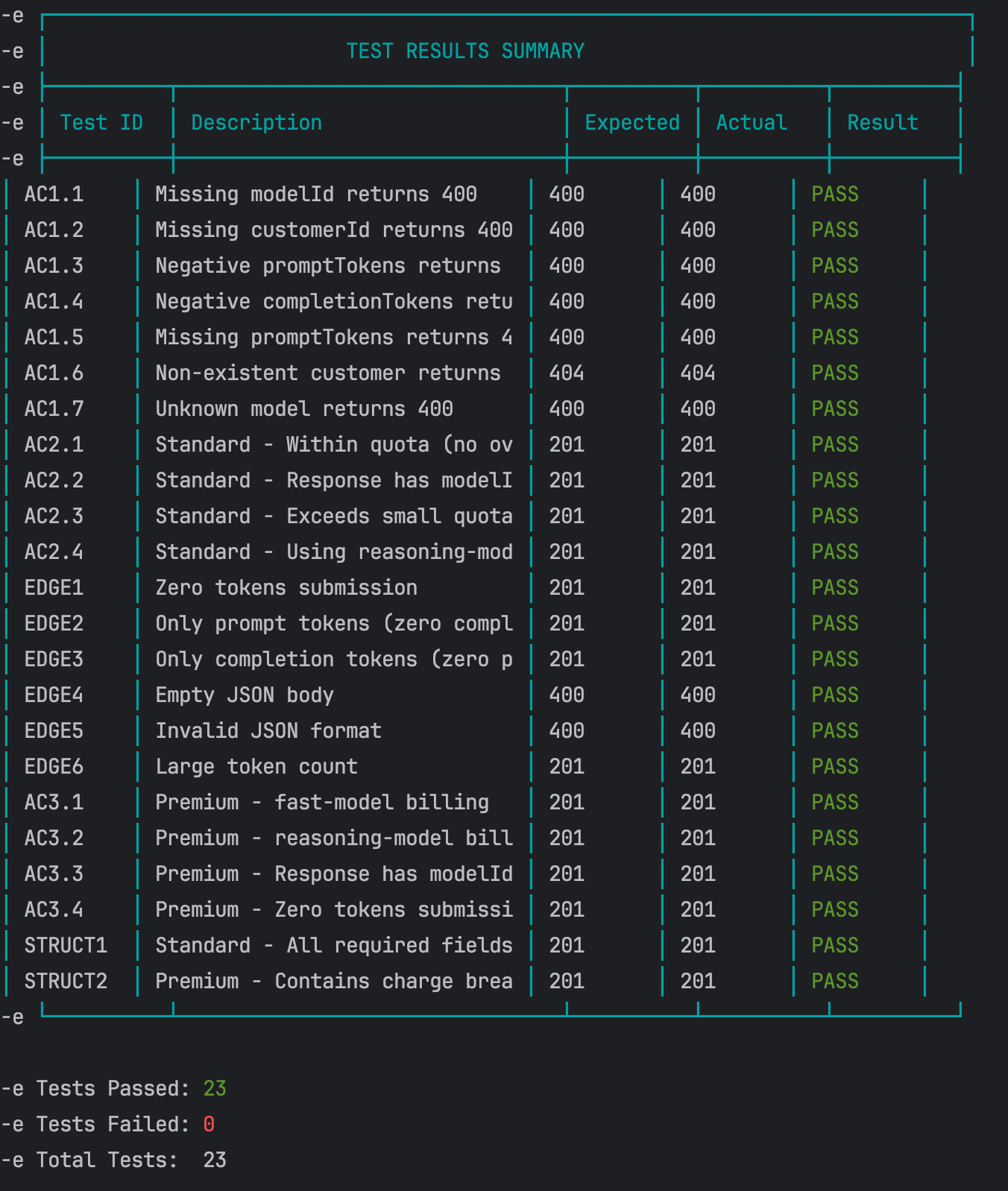This screenshot has width=1008, height=1191.
Task: Click the PASS result for AC1.7
Action: 834,408
